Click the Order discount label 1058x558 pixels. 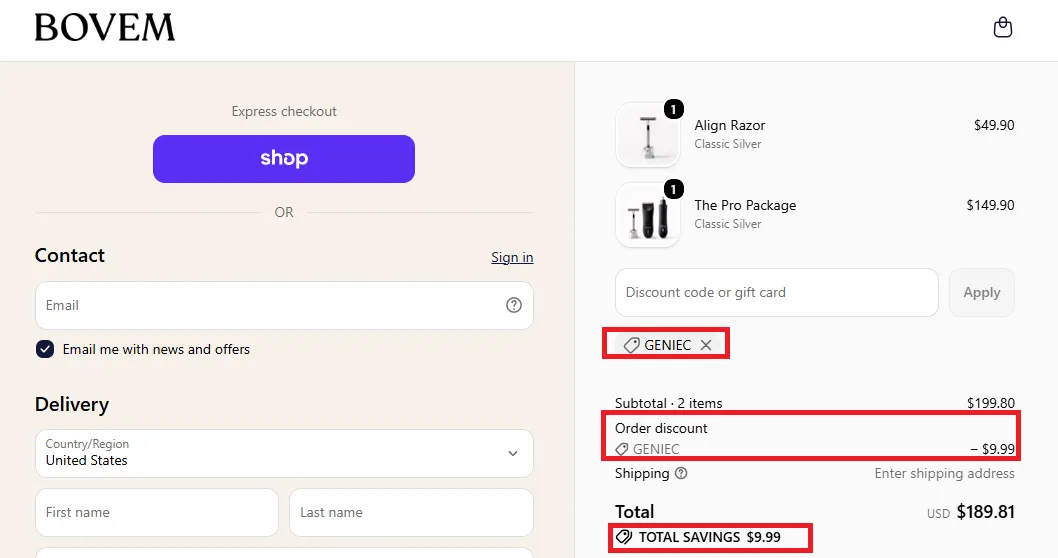(x=661, y=428)
